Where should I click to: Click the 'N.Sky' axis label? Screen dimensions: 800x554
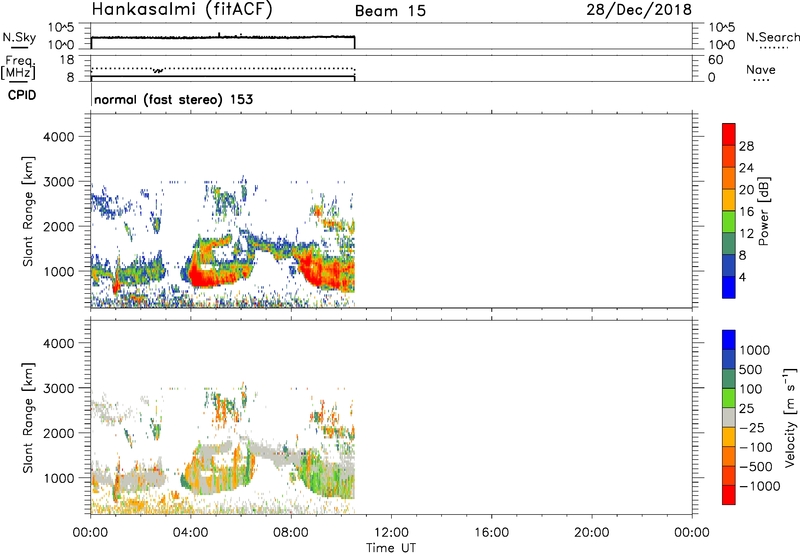point(19,38)
